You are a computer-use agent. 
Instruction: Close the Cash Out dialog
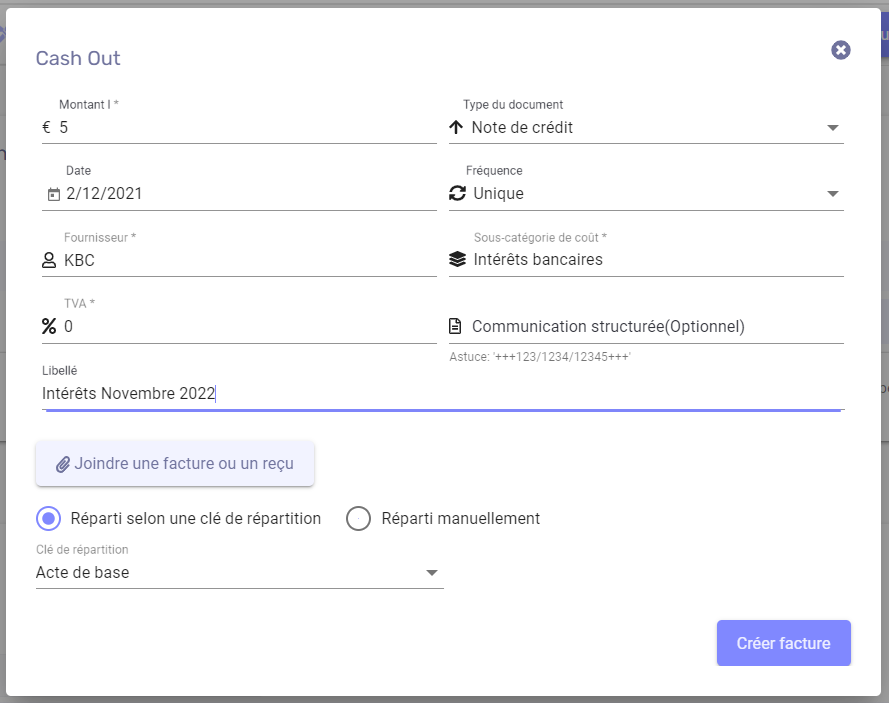tap(841, 50)
